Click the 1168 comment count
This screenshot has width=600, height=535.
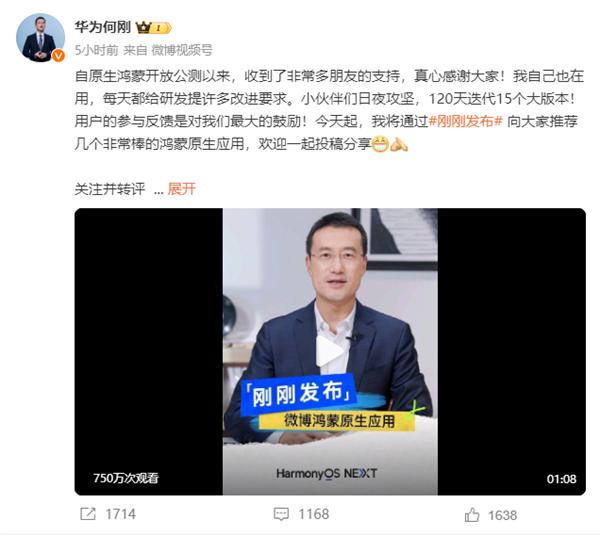pyautogui.click(x=314, y=514)
